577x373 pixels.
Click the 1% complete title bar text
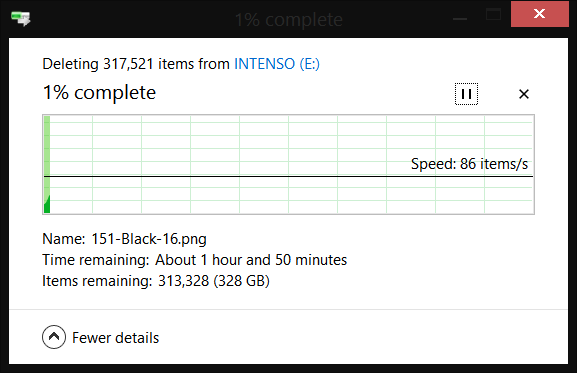pos(289,20)
